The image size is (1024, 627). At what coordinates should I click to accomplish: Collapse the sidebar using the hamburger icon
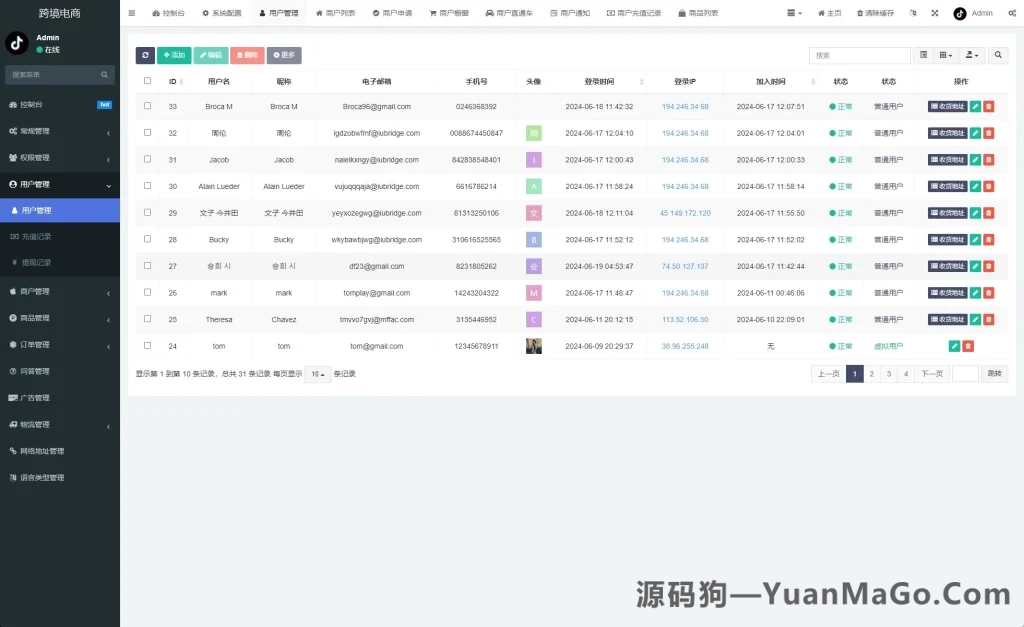click(x=133, y=13)
